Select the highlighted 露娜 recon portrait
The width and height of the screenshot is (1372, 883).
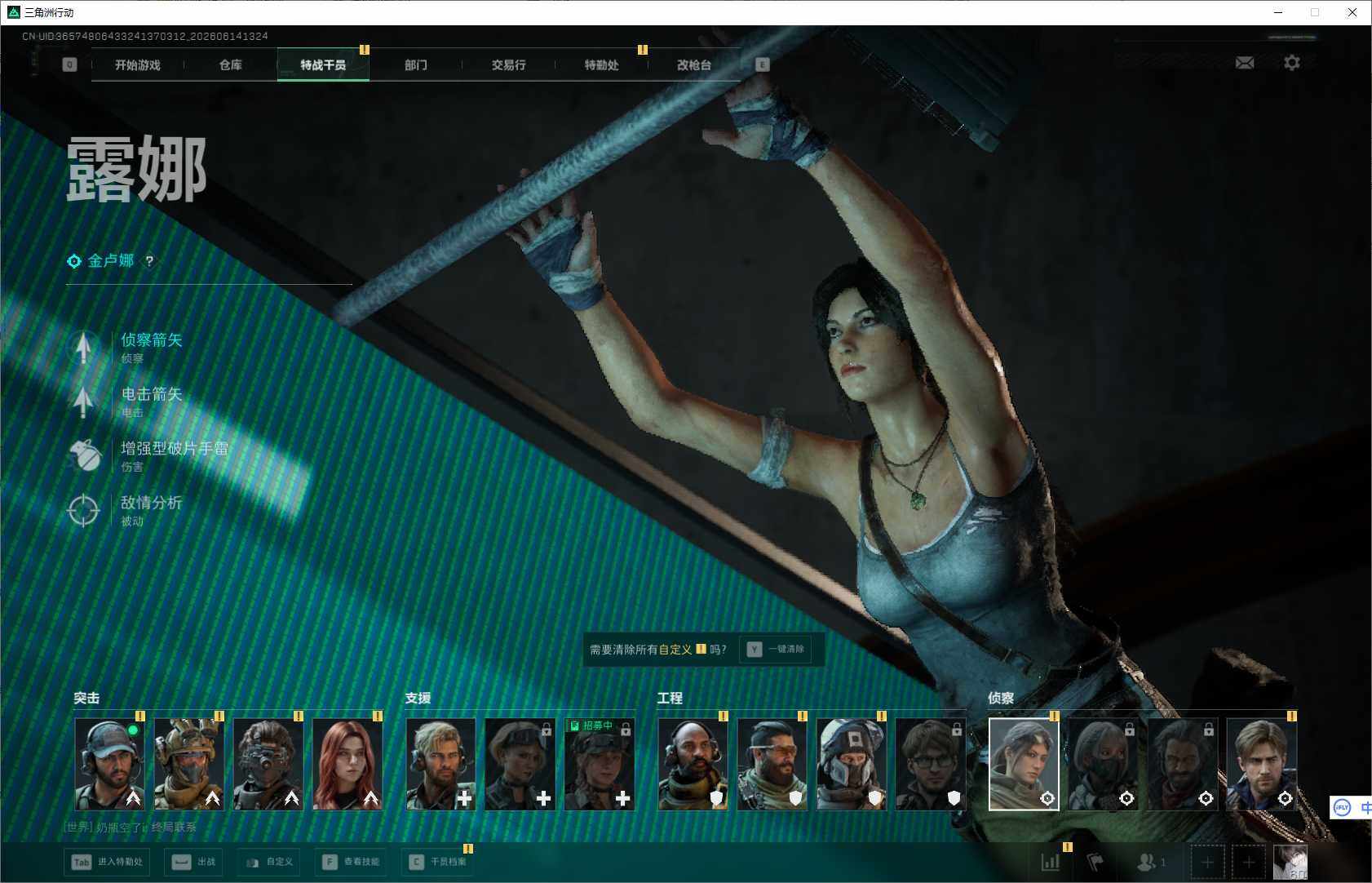pos(1024,764)
